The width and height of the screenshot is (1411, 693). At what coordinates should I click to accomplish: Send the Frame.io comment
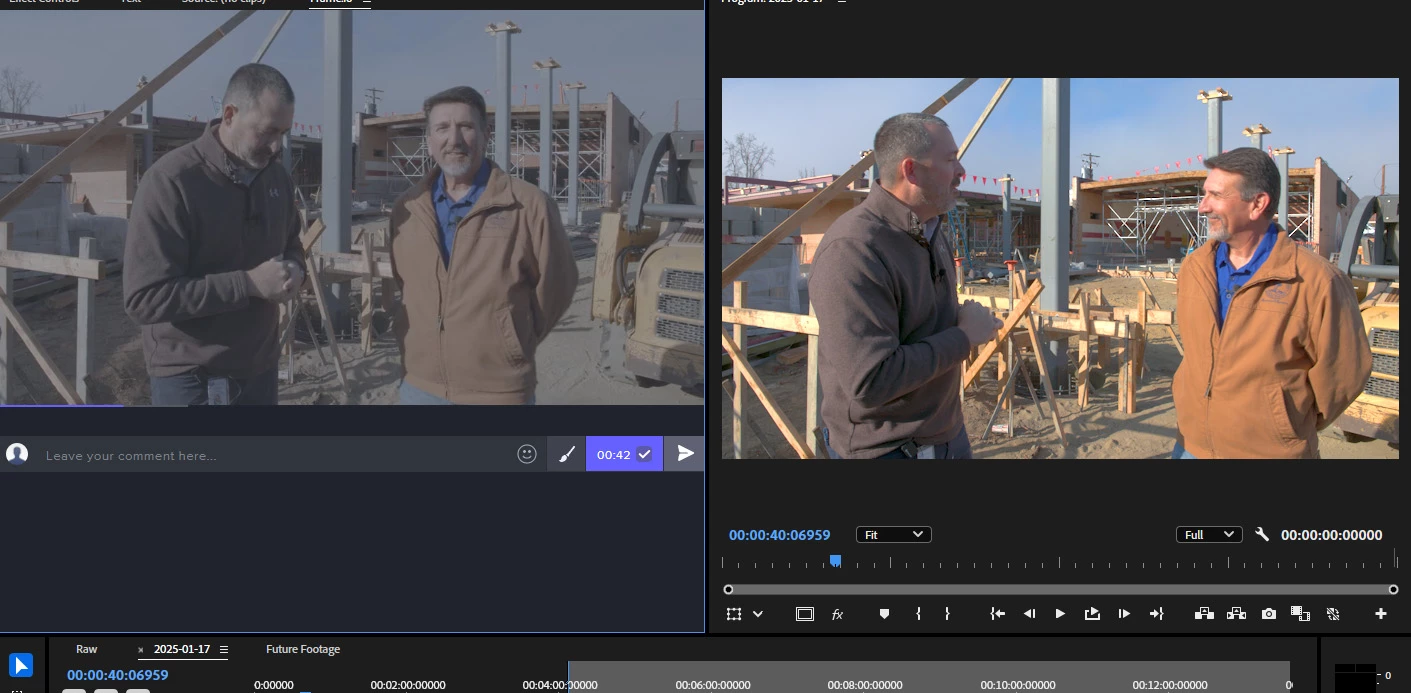pyautogui.click(x=685, y=454)
